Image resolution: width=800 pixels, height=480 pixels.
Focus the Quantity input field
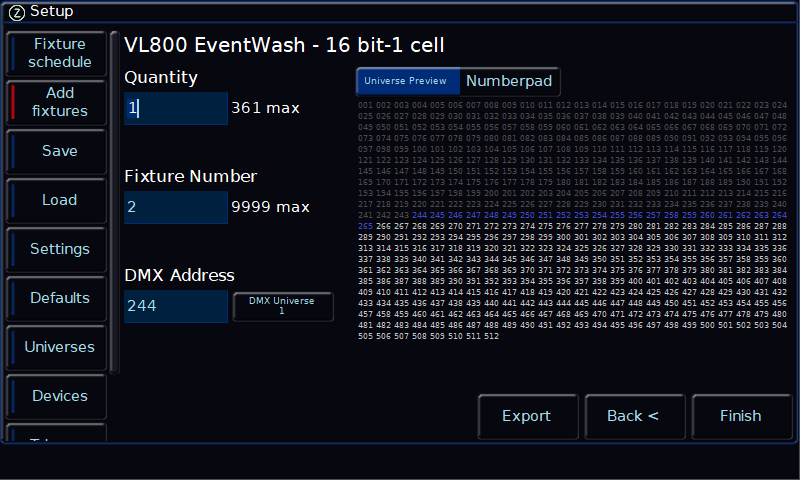(x=176, y=108)
